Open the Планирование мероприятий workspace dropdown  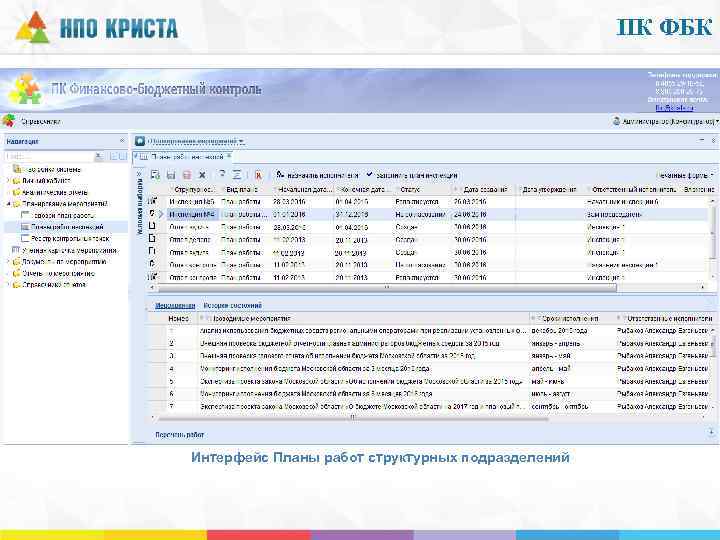pyautogui.click(x=197, y=141)
